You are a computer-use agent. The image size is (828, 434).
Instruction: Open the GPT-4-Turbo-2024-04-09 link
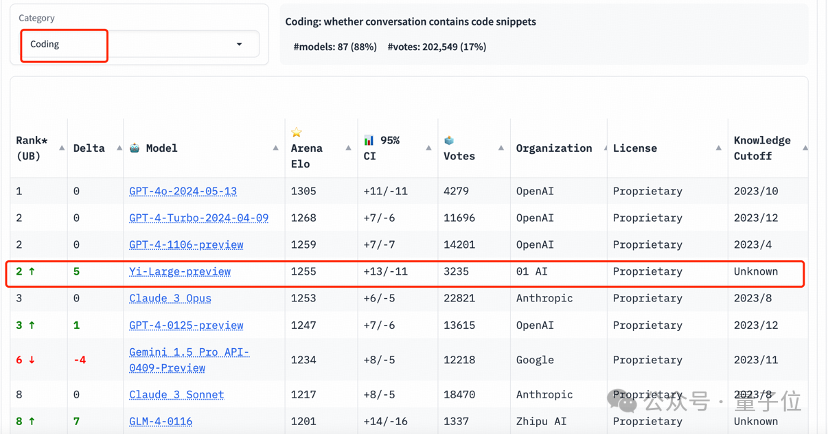pos(199,218)
